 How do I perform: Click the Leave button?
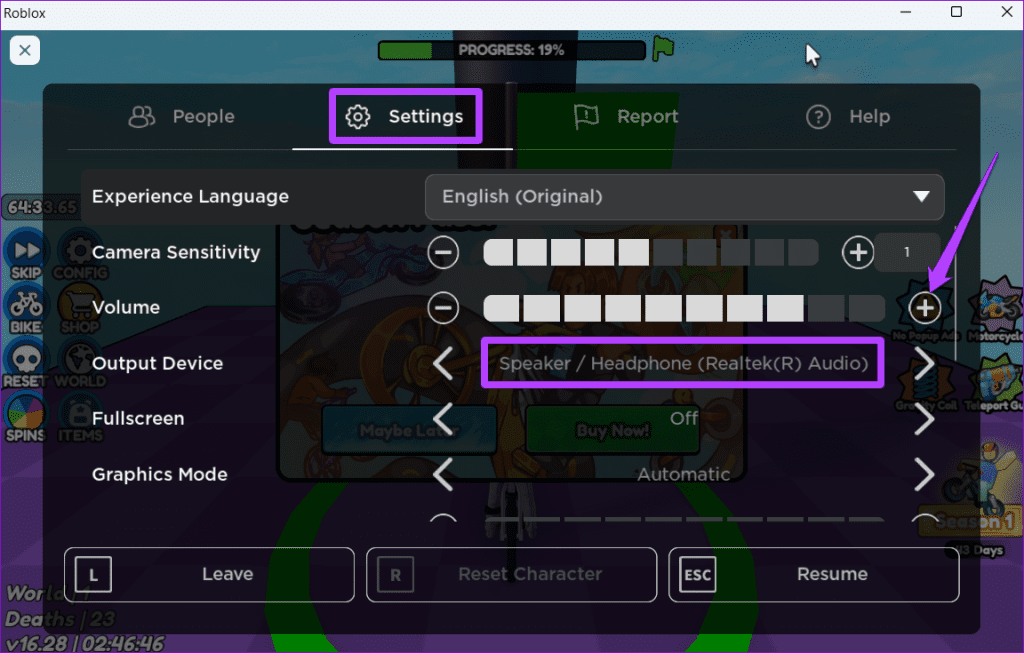208,574
